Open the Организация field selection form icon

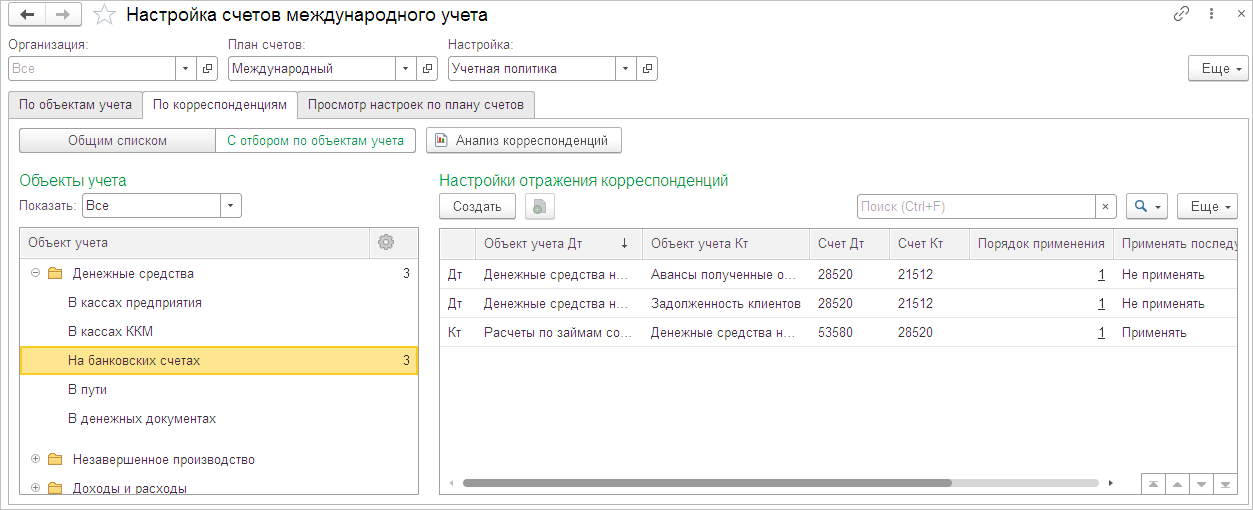(x=208, y=69)
